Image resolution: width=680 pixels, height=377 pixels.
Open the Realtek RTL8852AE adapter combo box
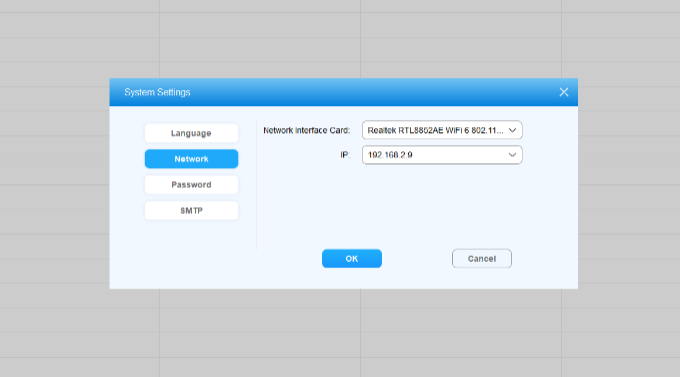[x=442, y=130]
